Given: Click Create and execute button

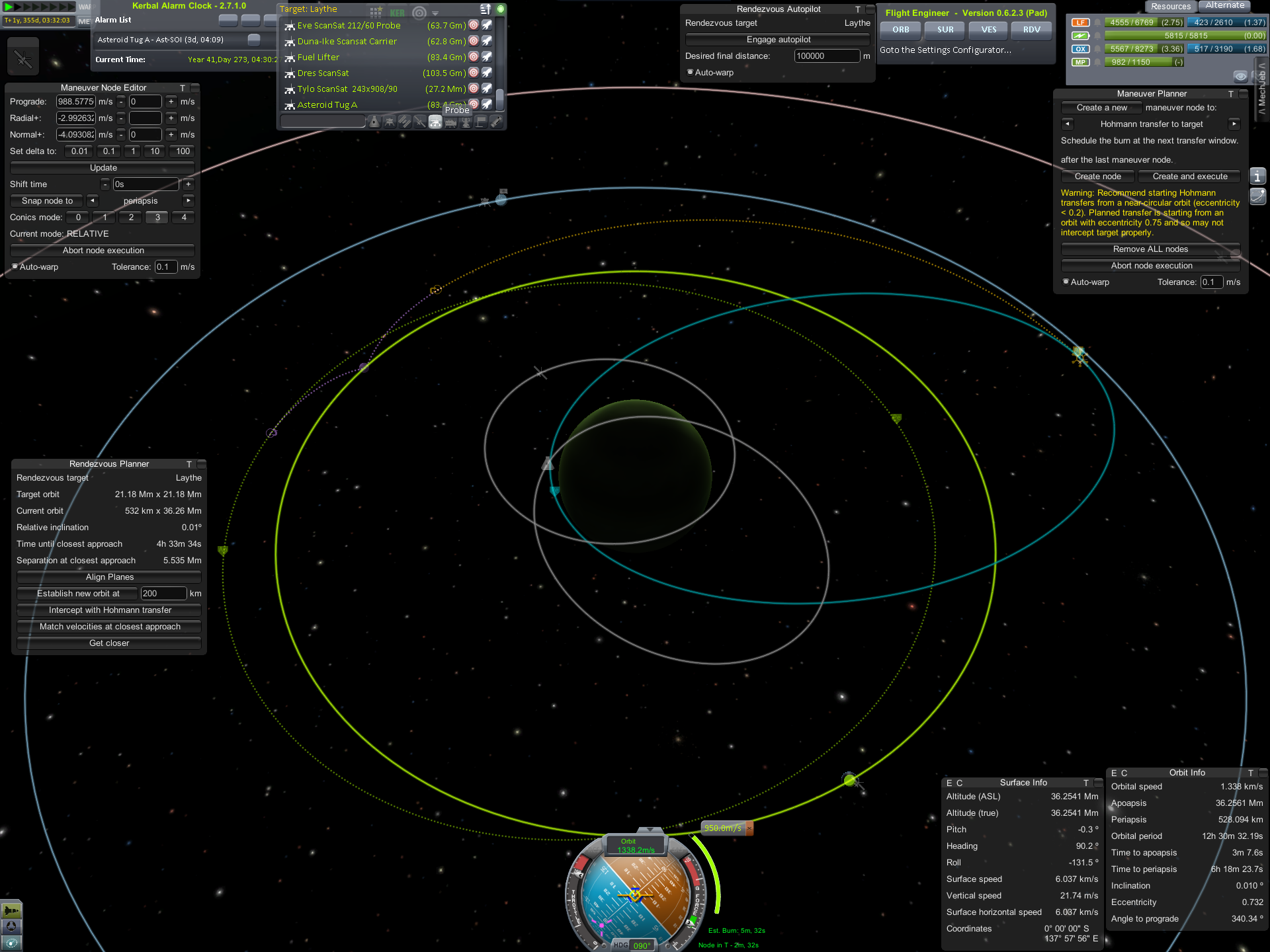Looking at the screenshot, I should [1190, 177].
